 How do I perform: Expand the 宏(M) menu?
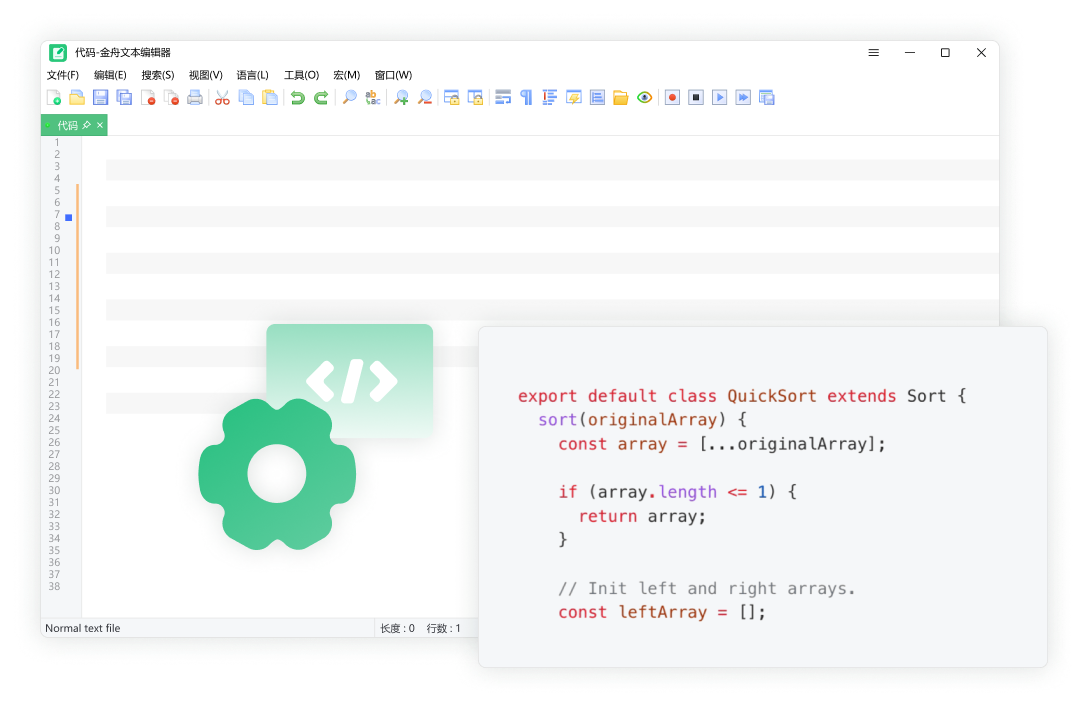click(346, 75)
